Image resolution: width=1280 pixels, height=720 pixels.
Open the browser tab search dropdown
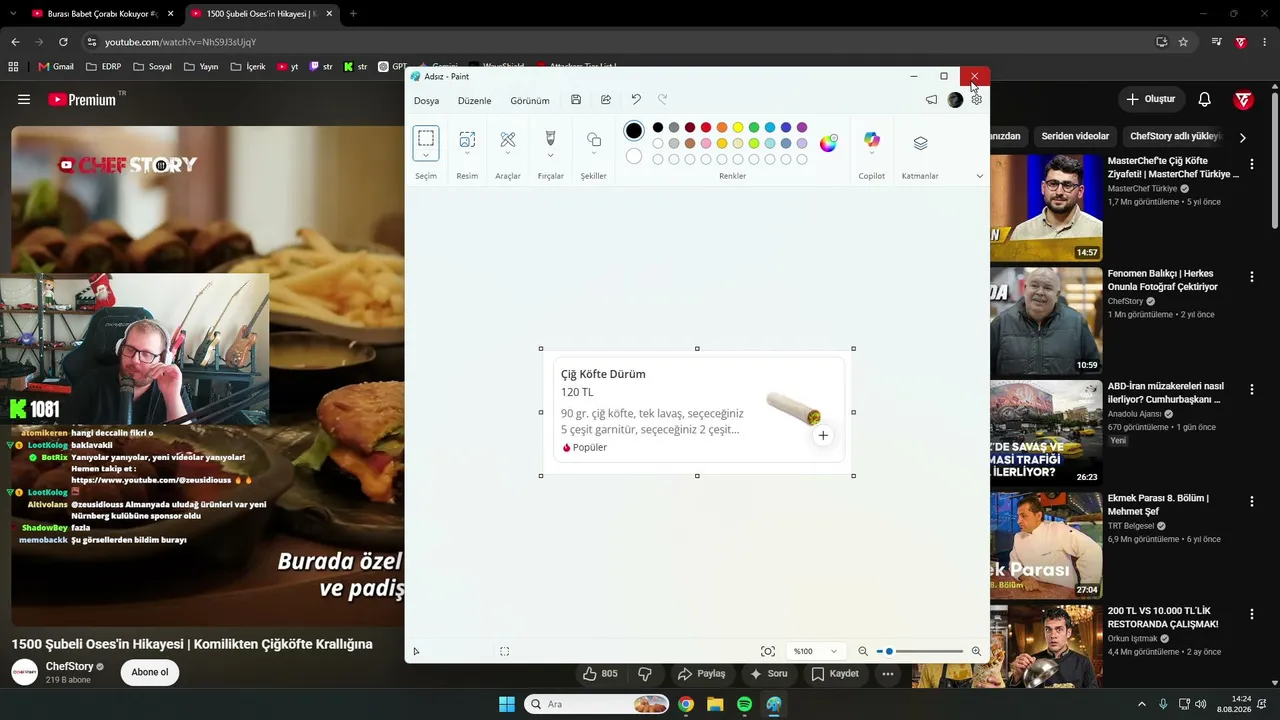pyautogui.click(x=13, y=14)
